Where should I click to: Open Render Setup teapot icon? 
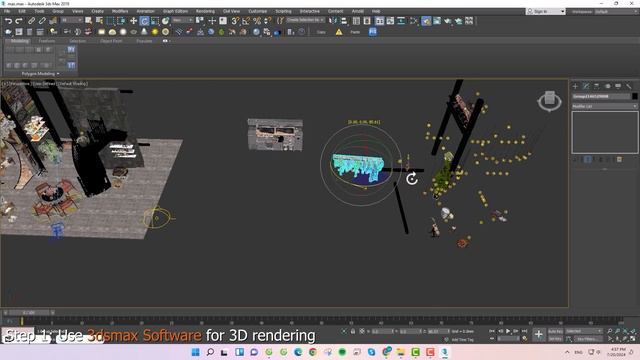click(426, 21)
